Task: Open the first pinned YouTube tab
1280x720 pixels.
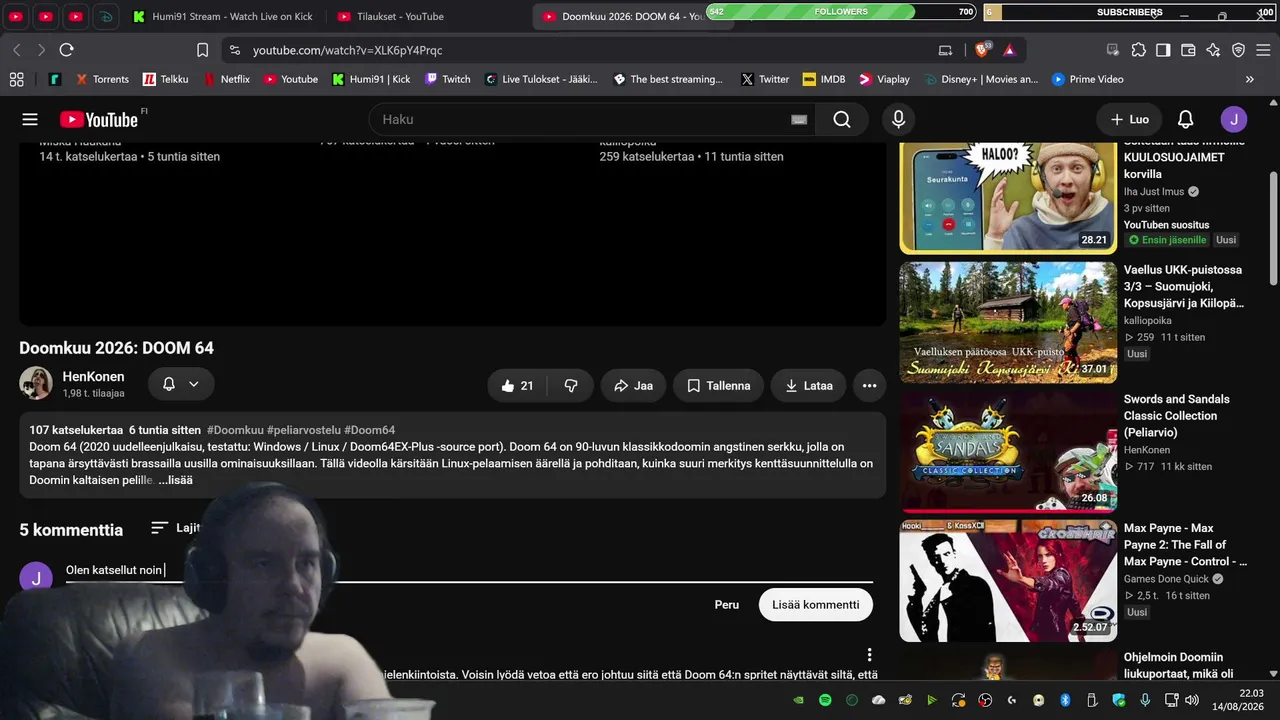Action: coord(16,17)
